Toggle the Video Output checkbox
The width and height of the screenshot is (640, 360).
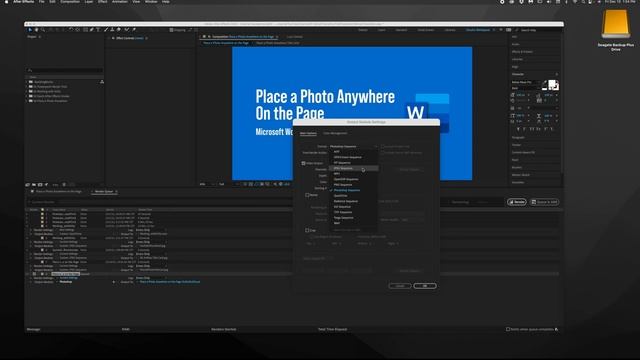[303, 163]
